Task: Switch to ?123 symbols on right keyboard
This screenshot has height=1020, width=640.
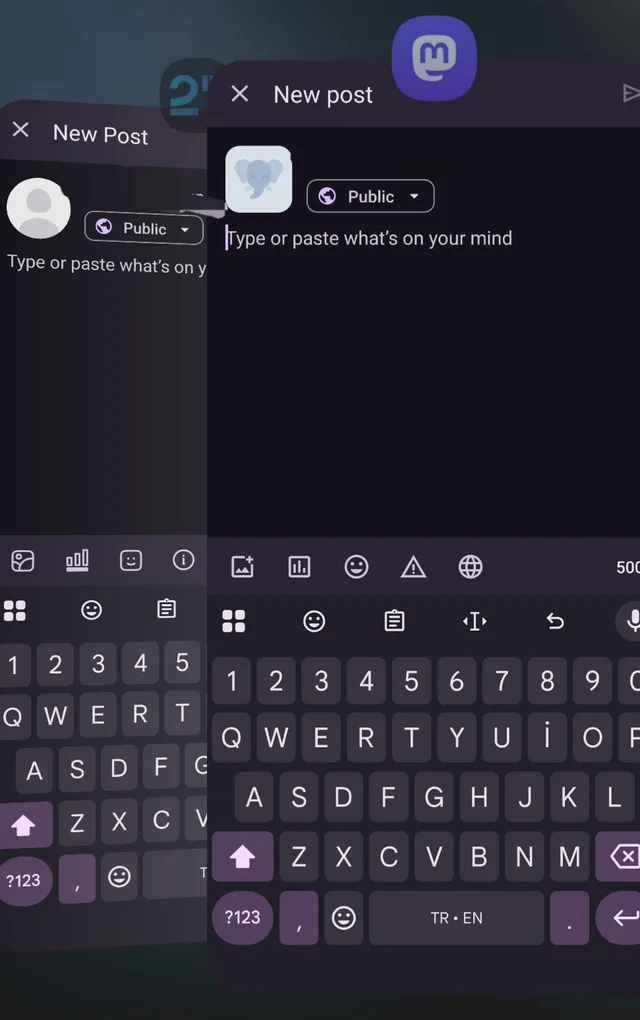Action: (x=243, y=918)
